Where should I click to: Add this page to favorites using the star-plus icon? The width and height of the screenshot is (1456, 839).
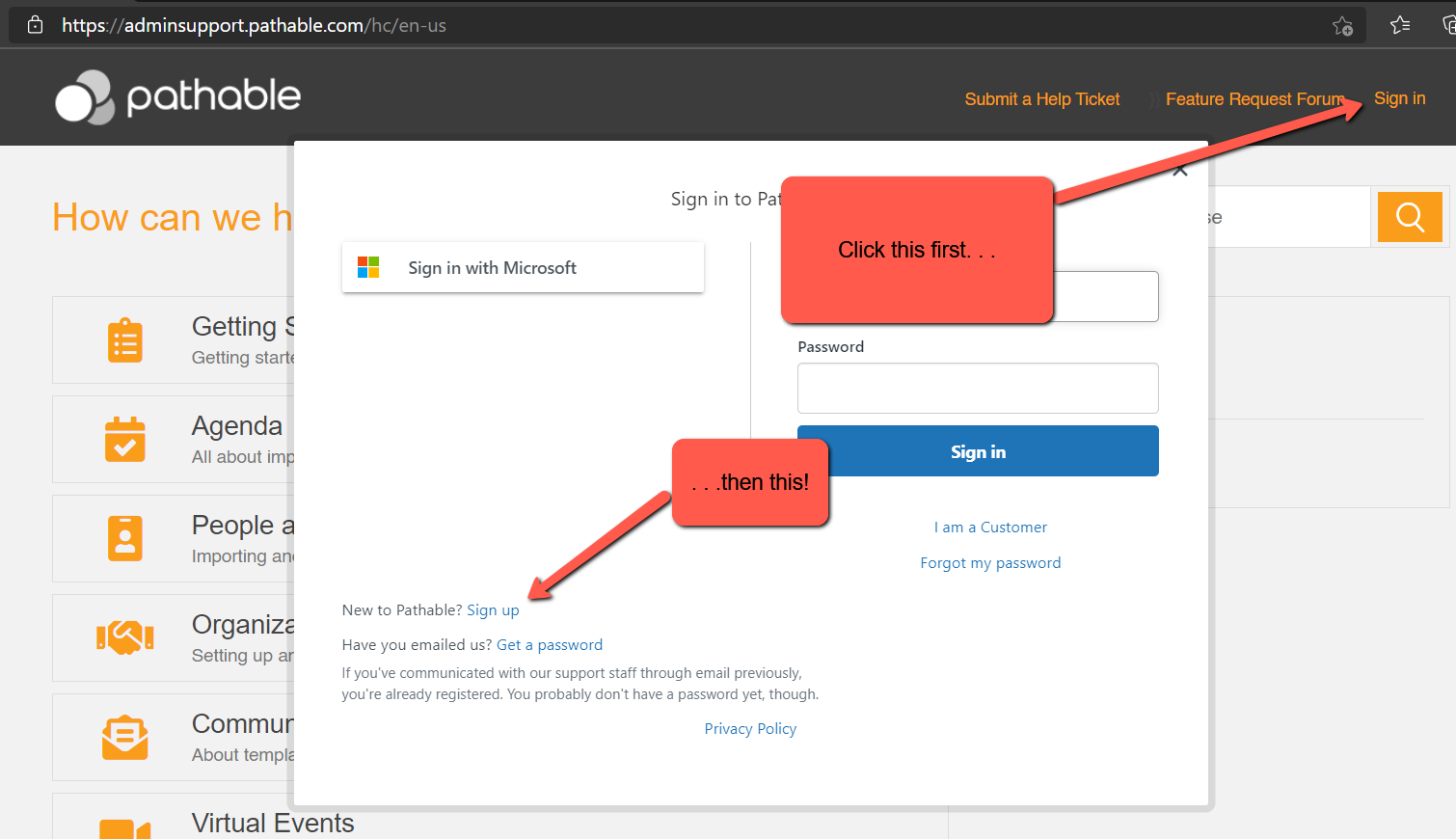click(x=1342, y=26)
